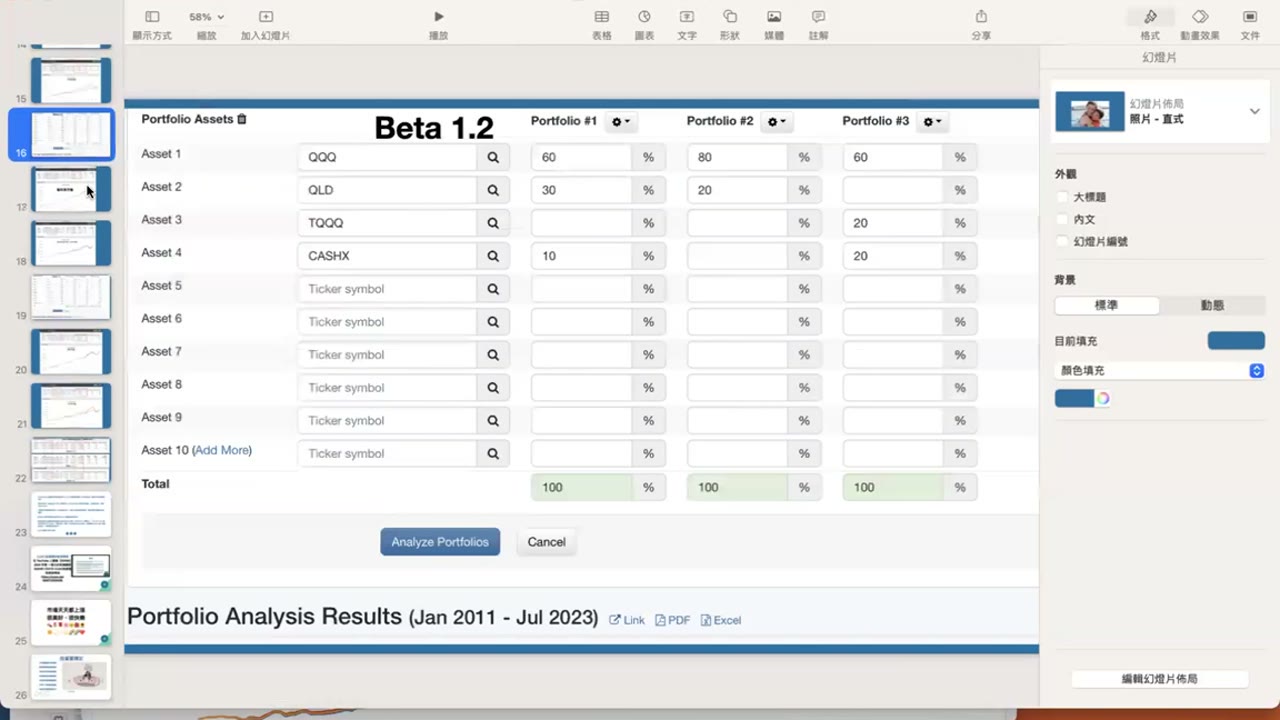Open the Portfolio #3 gear dropdown
The height and width of the screenshot is (720, 1280).
tap(932, 121)
